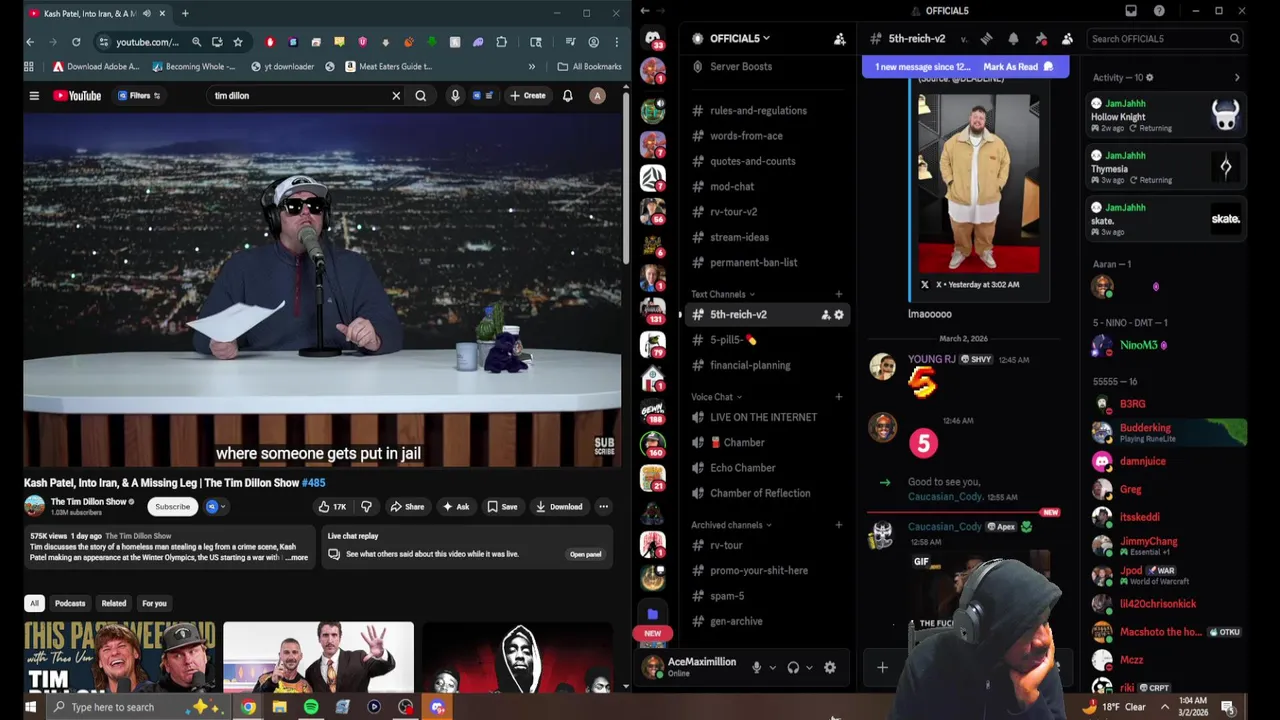This screenshot has width=1280, height=720.
Task: Open the All Bookmarks folder
Action: 590,67
